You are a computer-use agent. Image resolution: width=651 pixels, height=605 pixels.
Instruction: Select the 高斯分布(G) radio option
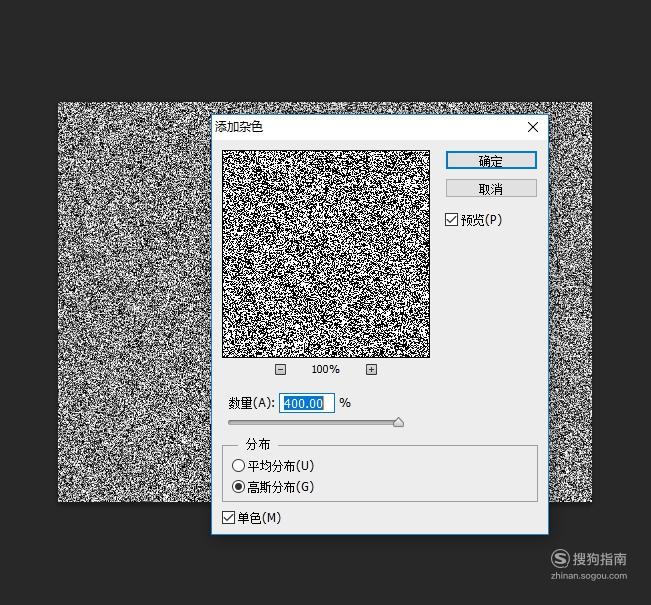click(238, 486)
